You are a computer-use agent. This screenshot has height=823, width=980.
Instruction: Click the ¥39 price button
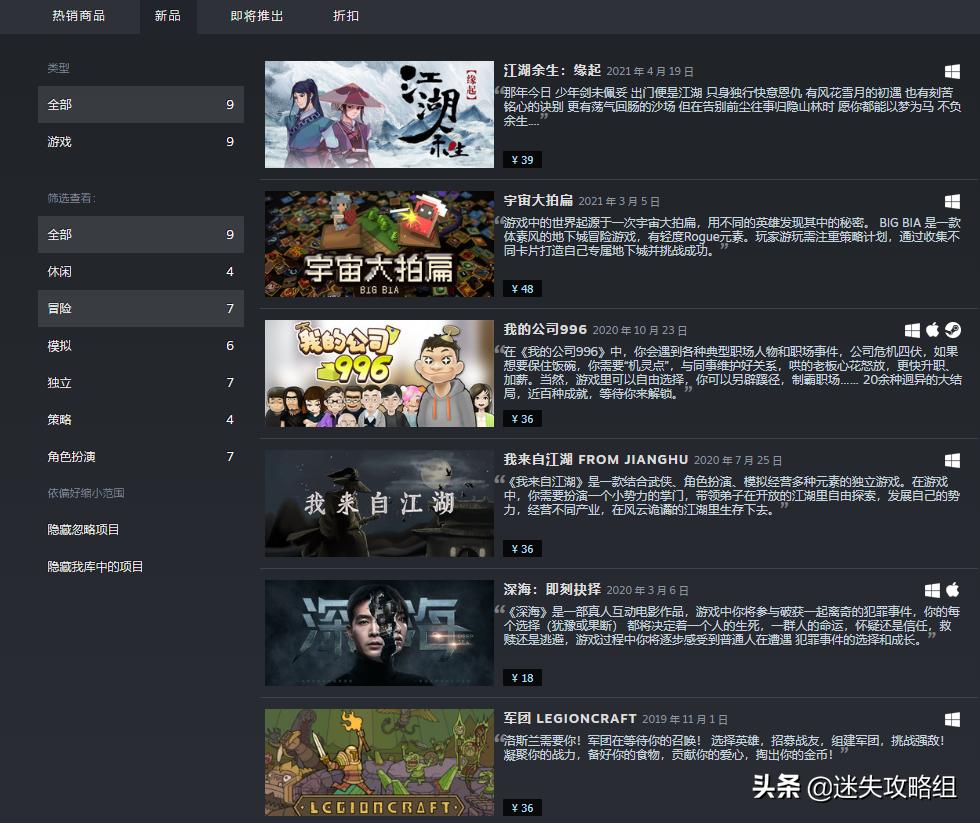[522, 159]
